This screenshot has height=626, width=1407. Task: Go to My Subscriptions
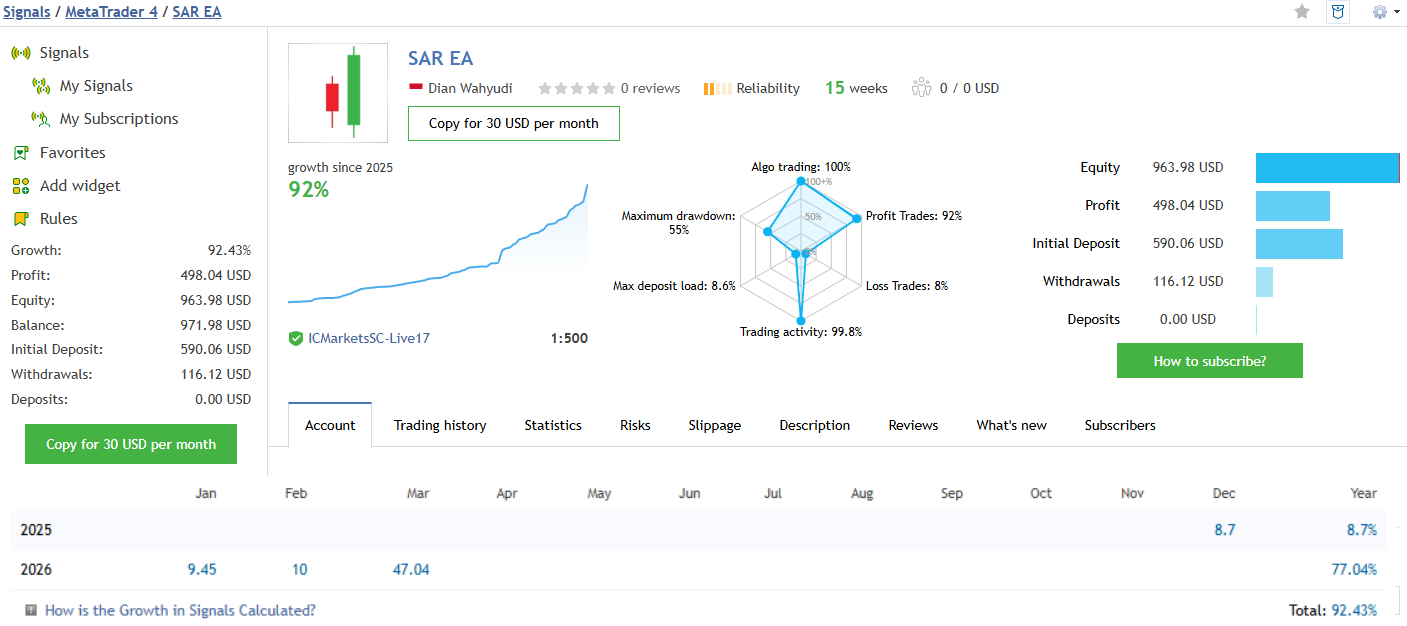(x=118, y=119)
